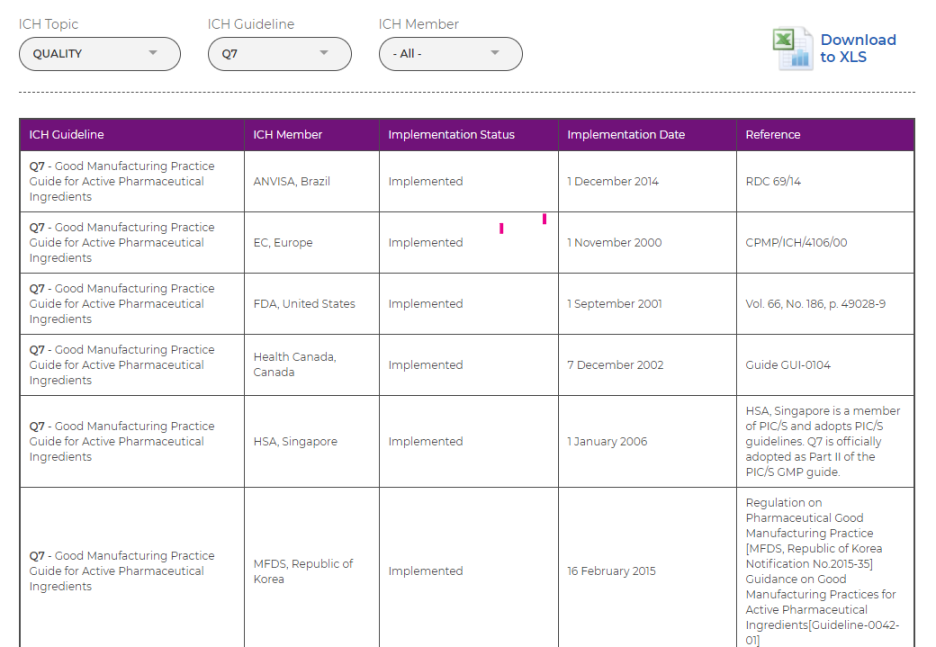Click the Q7 guideline title in the FDA row
Image resolution: width=936 pixels, height=647 pixels.
coord(122,304)
